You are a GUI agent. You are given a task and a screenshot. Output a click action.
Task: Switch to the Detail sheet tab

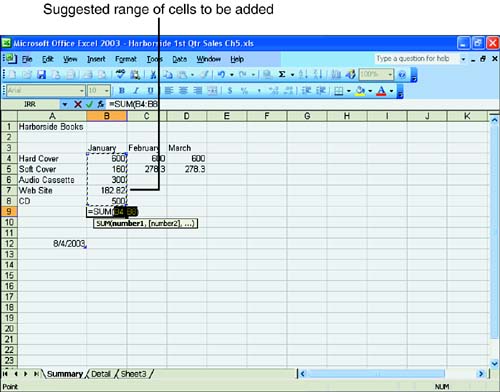coord(101,374)
